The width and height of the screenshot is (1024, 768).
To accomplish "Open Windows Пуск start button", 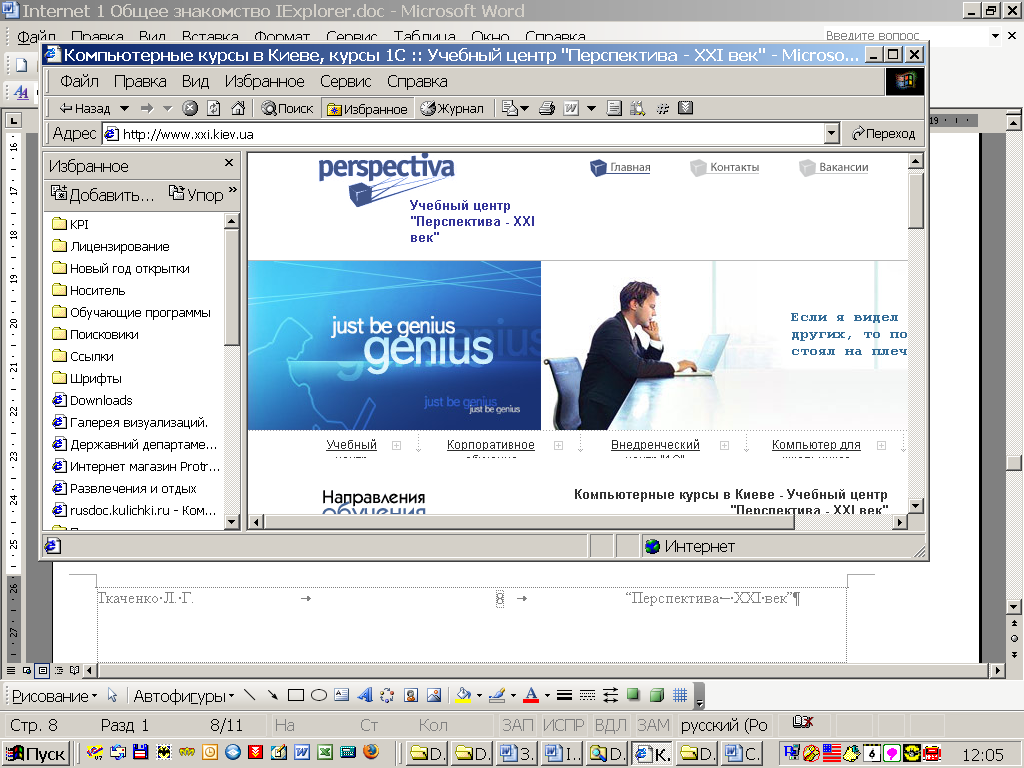I will 36,753.
